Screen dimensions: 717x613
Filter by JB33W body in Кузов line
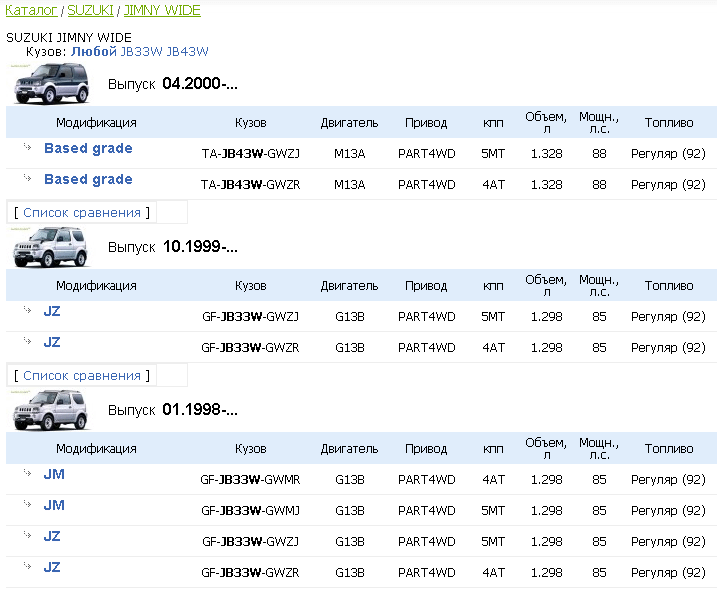click(x=140, y=50)
